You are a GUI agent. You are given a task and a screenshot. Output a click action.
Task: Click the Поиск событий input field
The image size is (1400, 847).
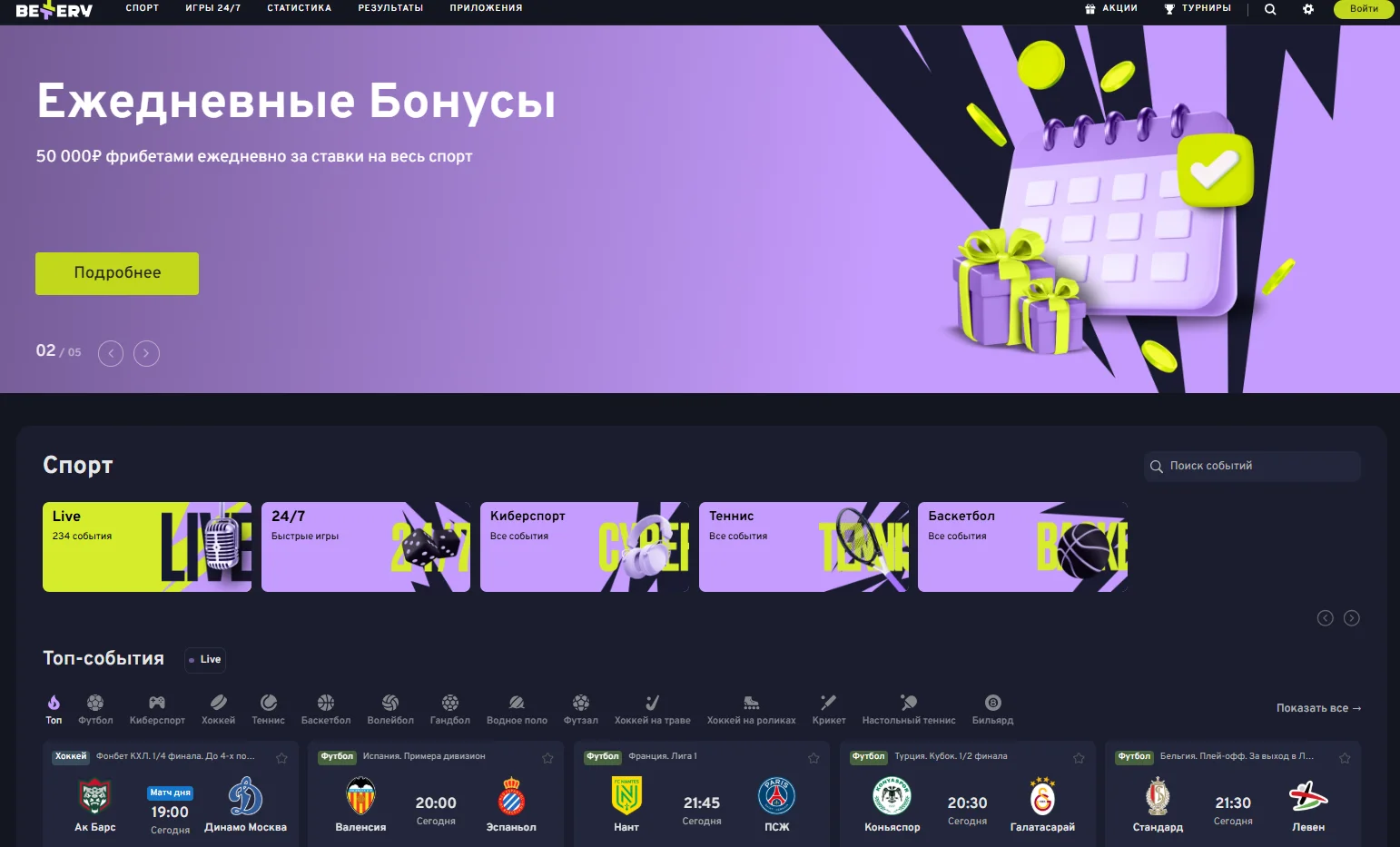1251,466
